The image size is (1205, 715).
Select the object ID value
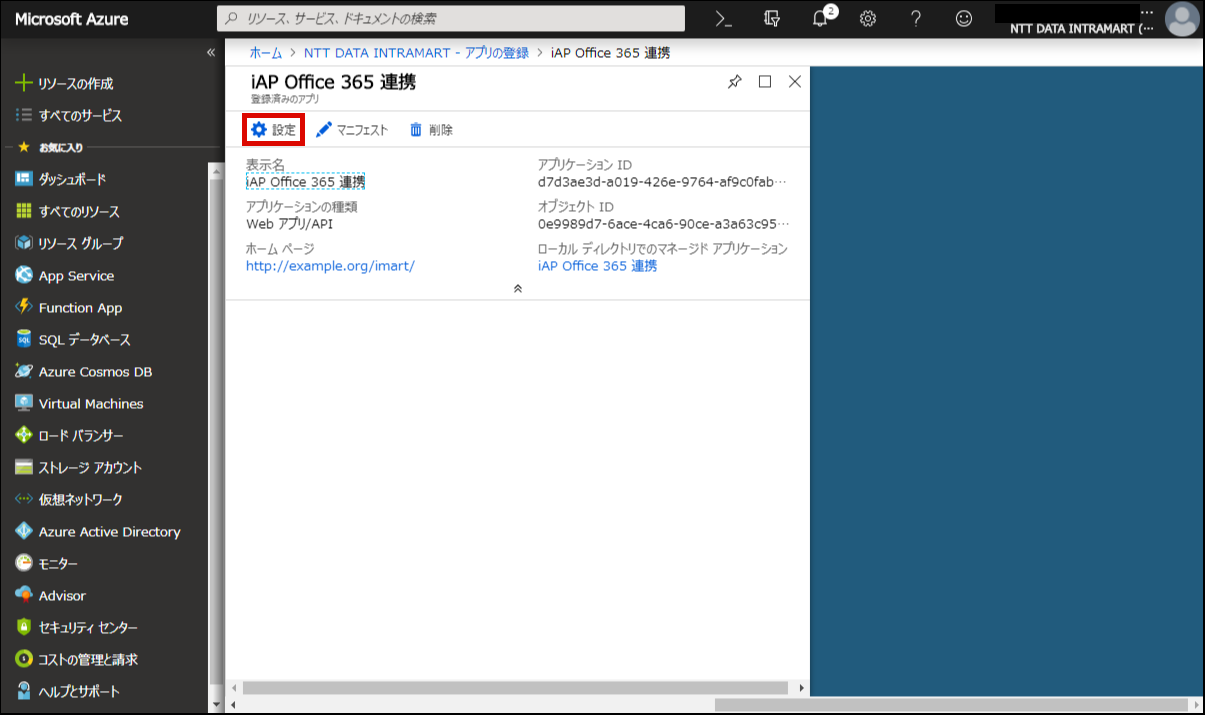coord(662,224)
